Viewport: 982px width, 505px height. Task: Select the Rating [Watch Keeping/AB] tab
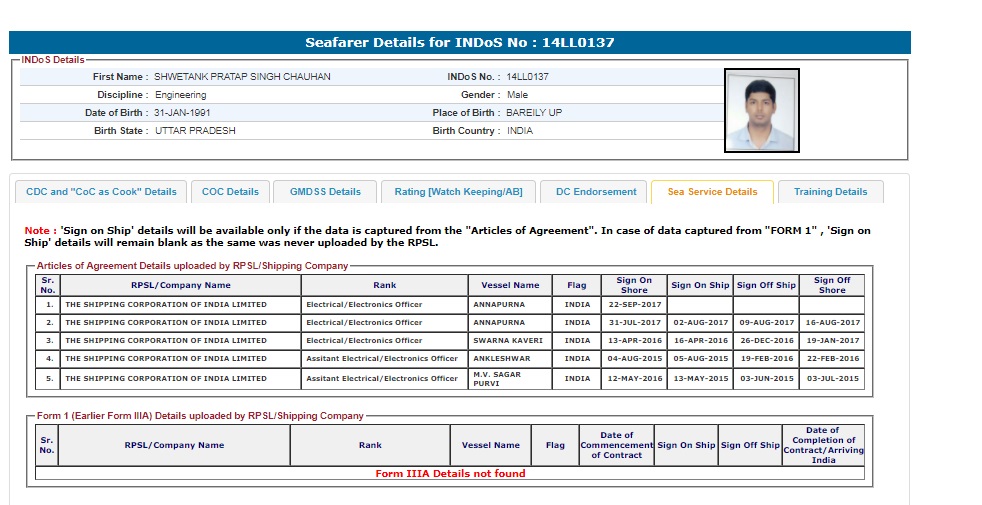[458, 192]
